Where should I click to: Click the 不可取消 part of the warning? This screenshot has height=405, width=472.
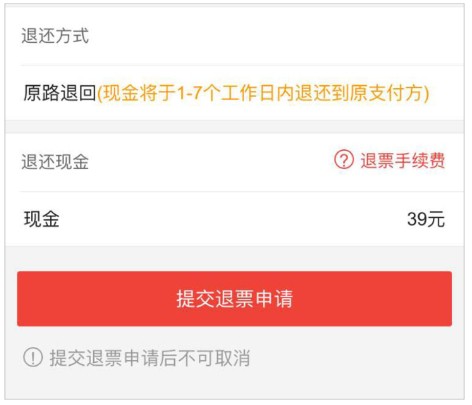[x=214, y=358]
